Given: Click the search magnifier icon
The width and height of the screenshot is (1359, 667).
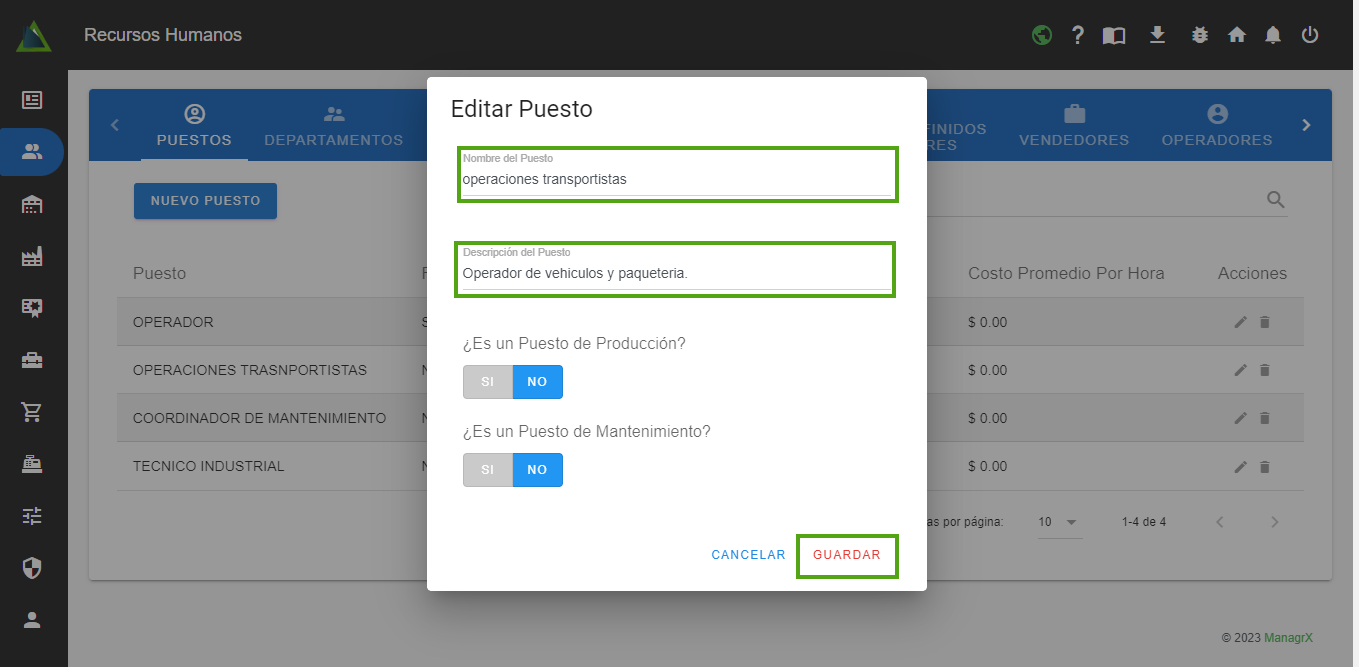Looking at the screenshot, I should tap(1276, 200).
